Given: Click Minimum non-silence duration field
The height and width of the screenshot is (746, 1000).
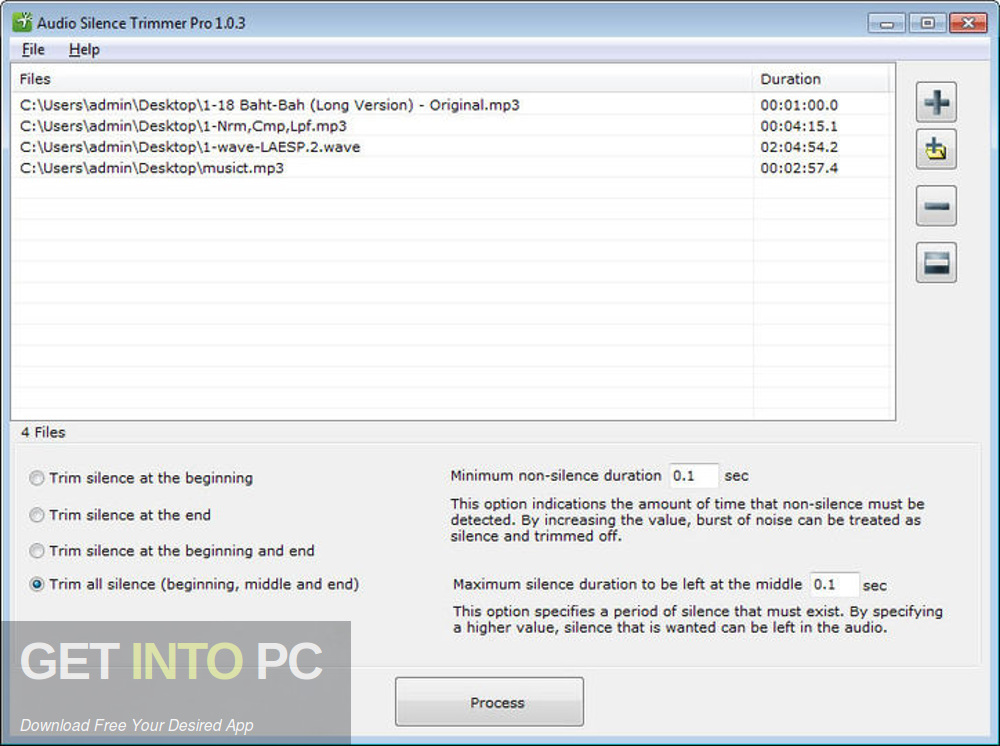Looking at the screenshot, I should click(693, 476).
